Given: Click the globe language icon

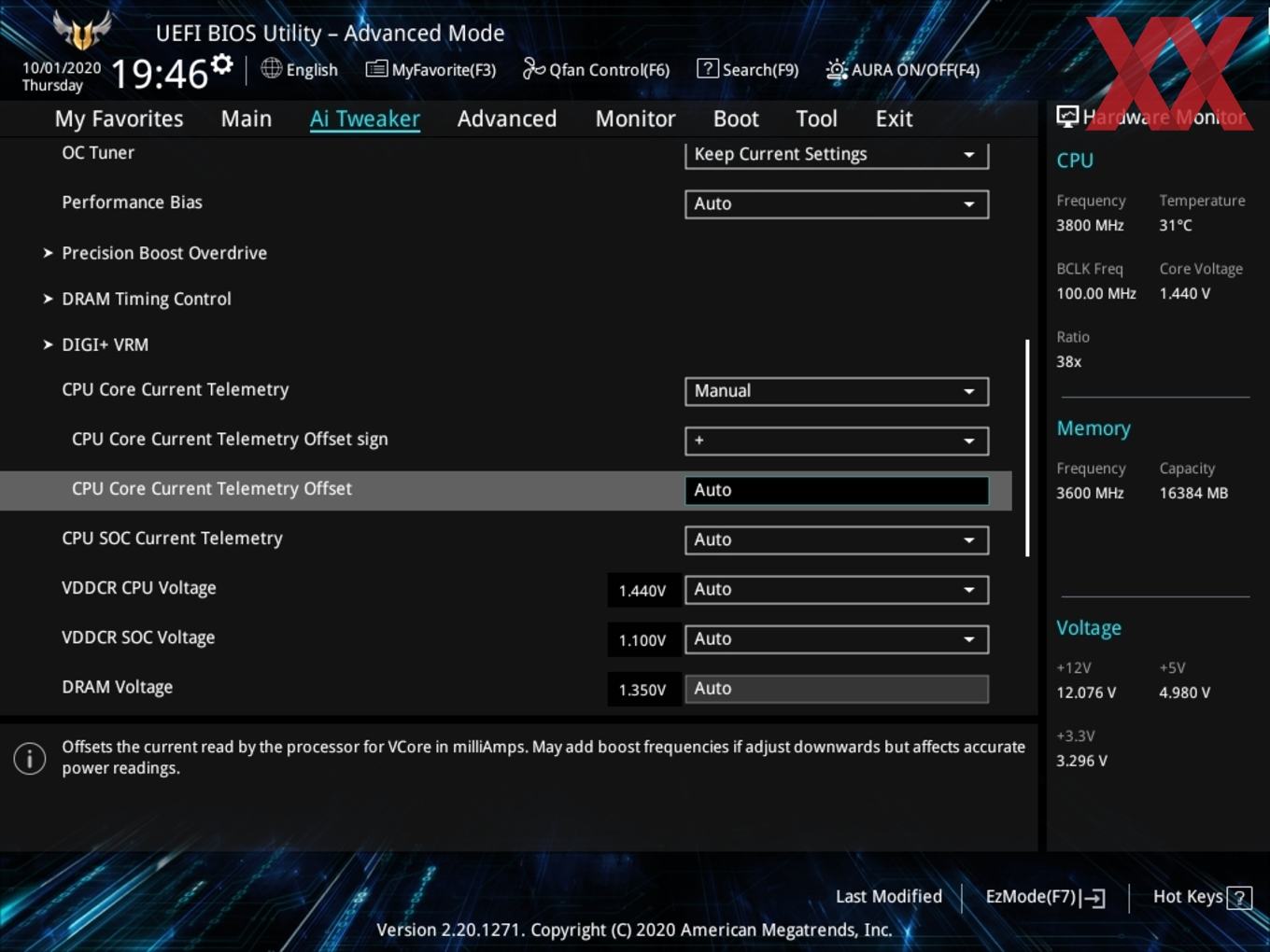Looking at the screenshot, I should coord(271,68).
